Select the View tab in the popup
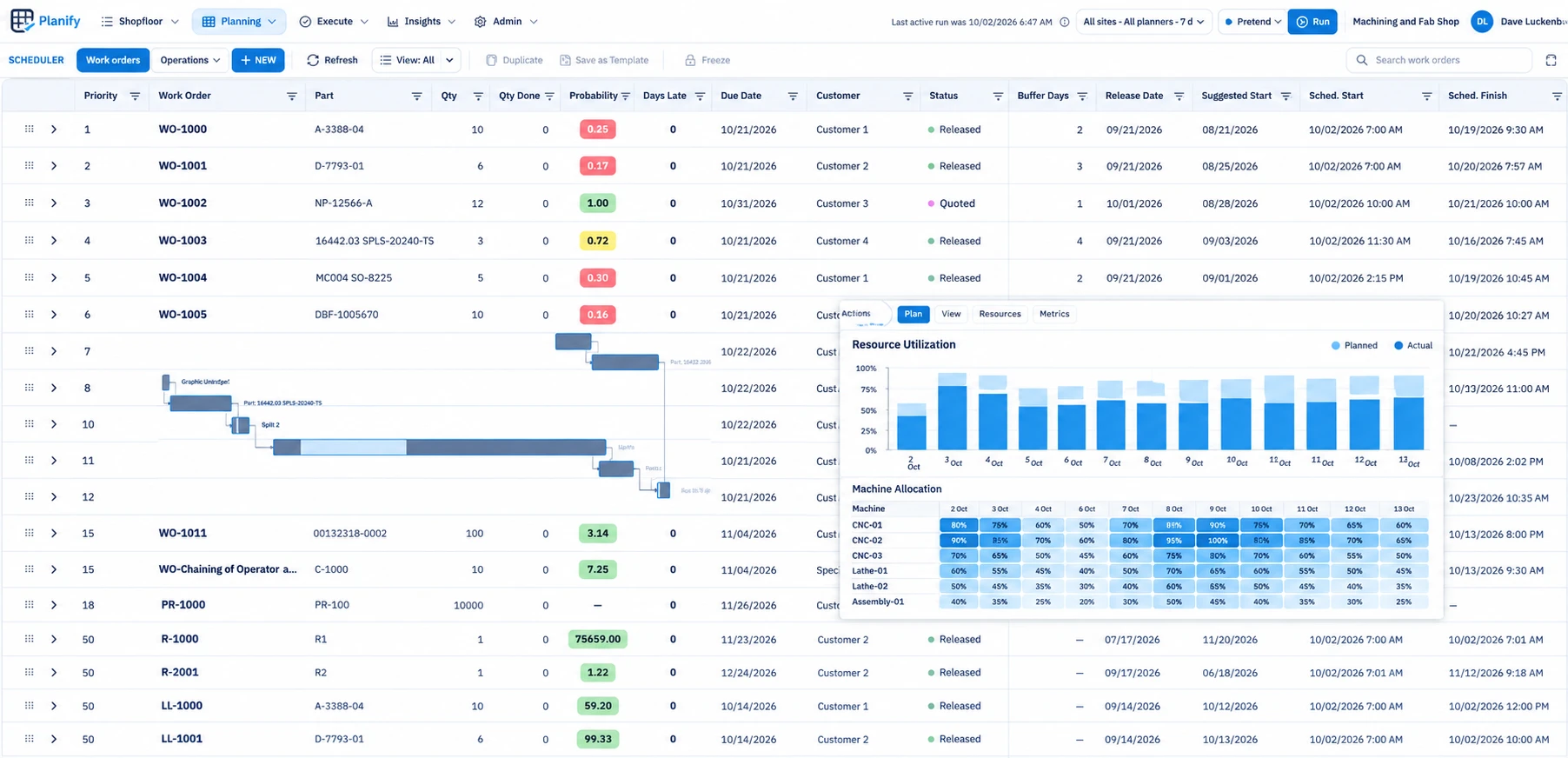This screenshot has width=1568, height=758. pyautogui.click(x=951, y=314)
